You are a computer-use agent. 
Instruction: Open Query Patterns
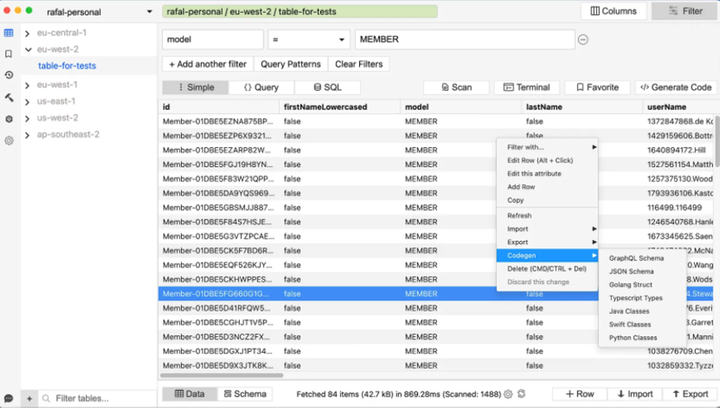(291, 64)
